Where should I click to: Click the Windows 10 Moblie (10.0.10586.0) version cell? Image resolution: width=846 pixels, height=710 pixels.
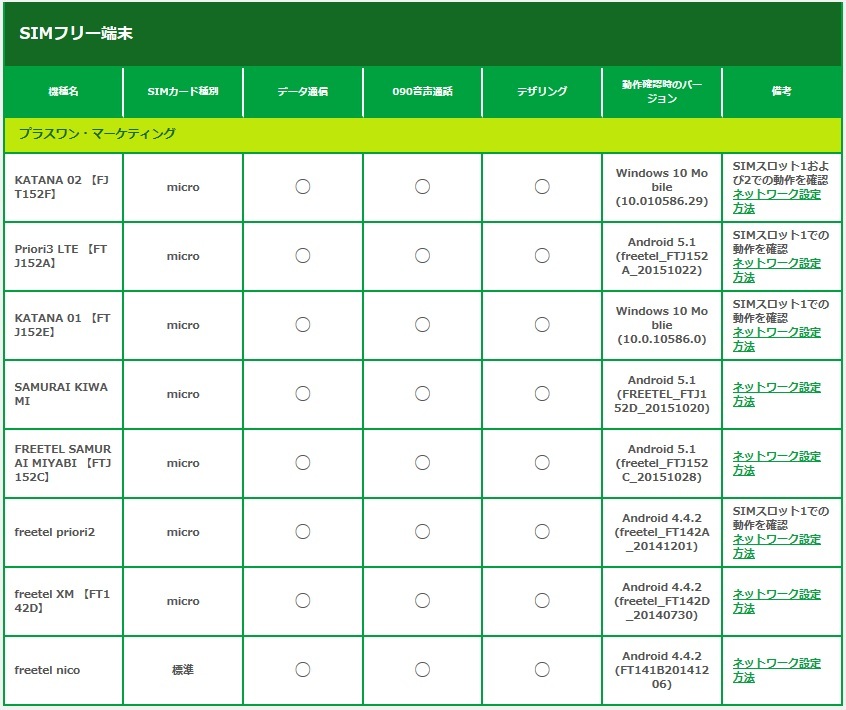coord(662,325)
